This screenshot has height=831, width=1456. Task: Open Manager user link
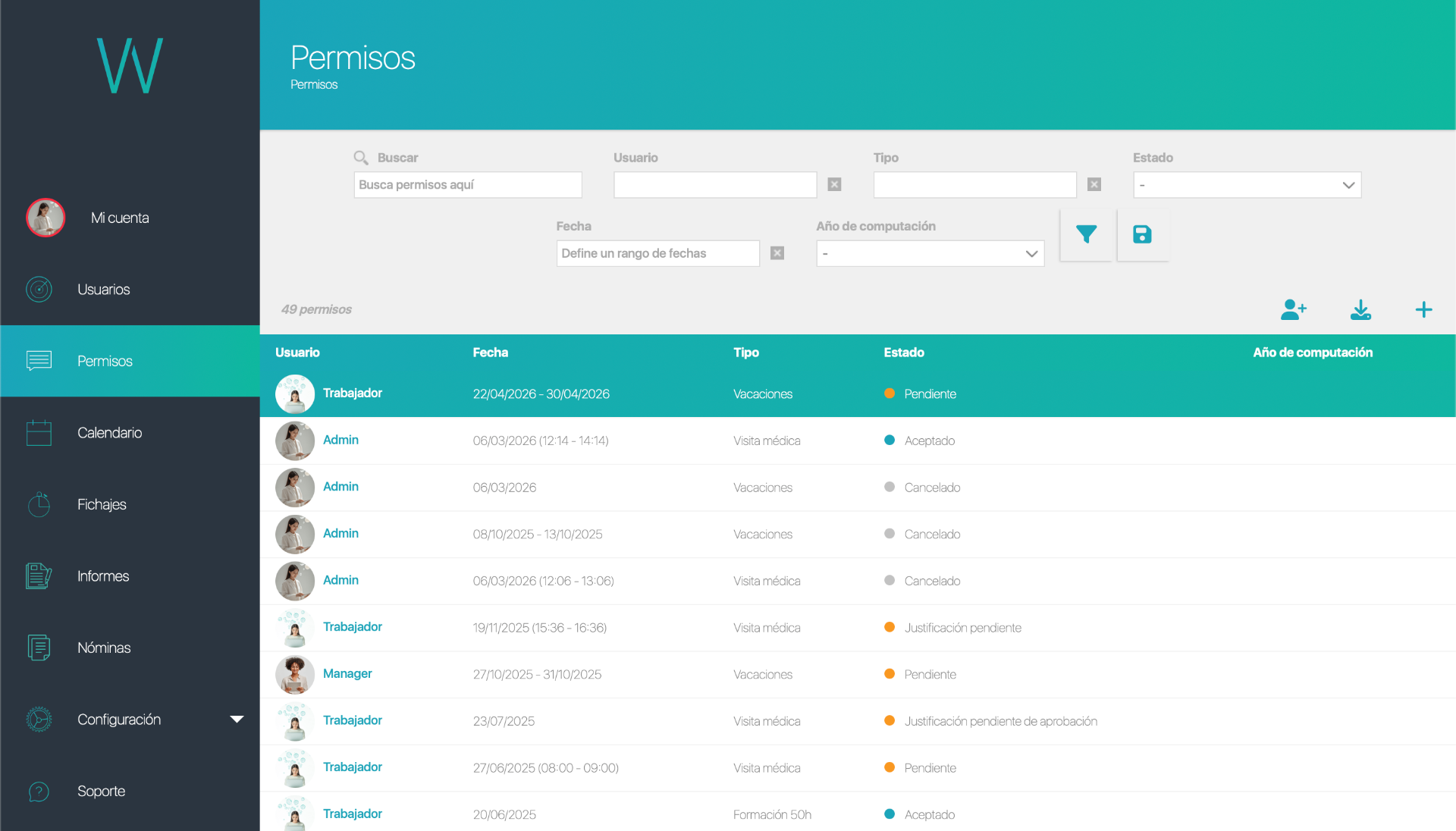pos(347,673)
